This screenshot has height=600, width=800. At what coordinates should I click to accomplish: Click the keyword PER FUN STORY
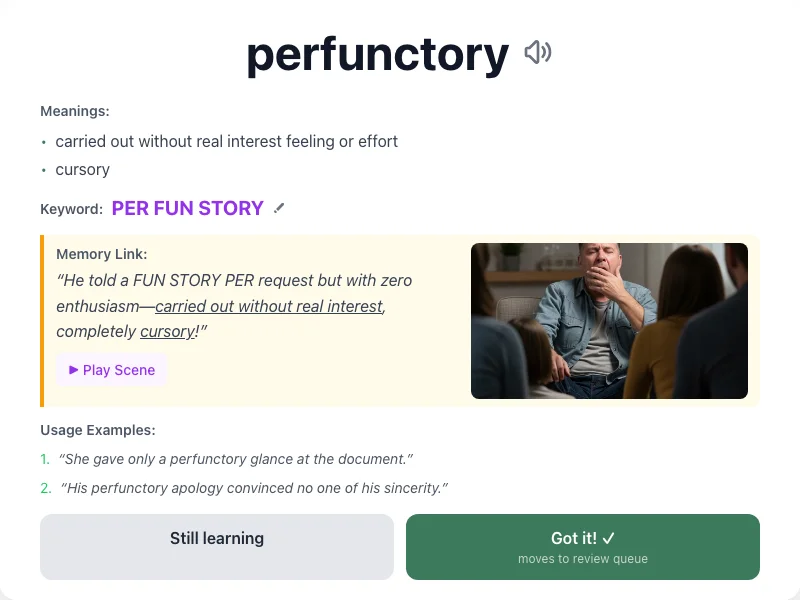point(187,208)
